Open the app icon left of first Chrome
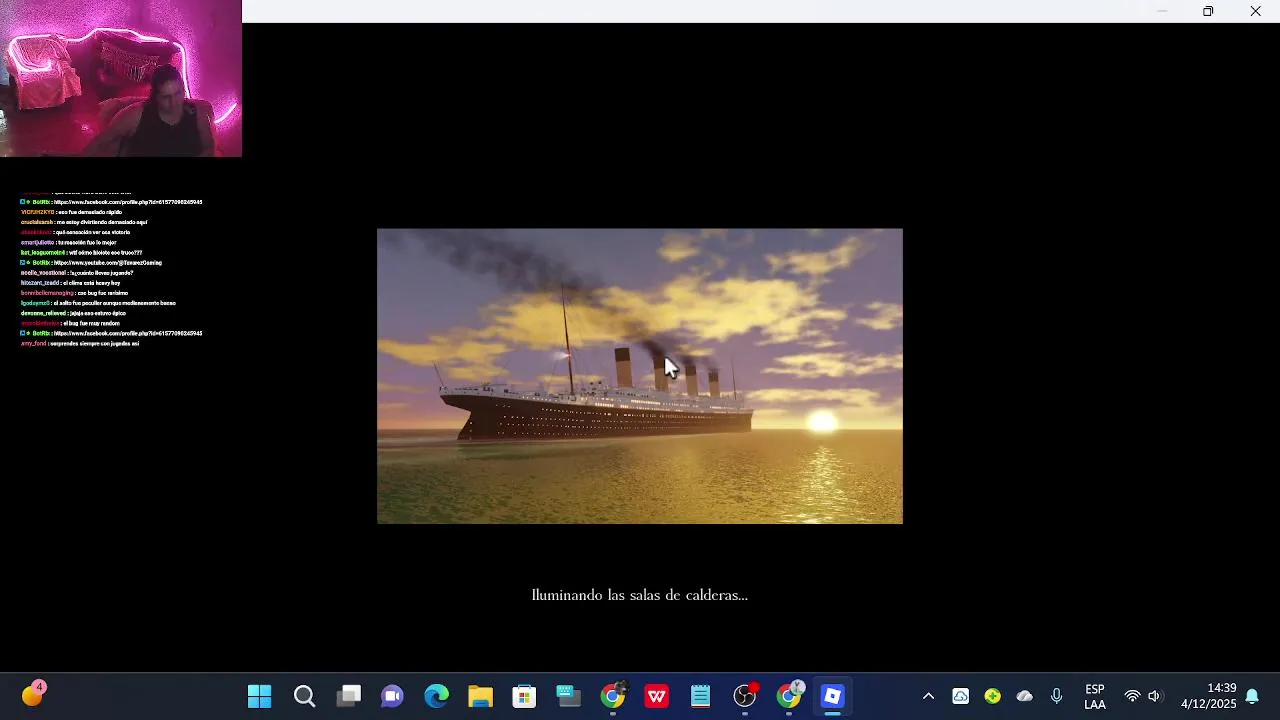The height and width of the screenshot is (720, 1280). click(x=568, y=696)
